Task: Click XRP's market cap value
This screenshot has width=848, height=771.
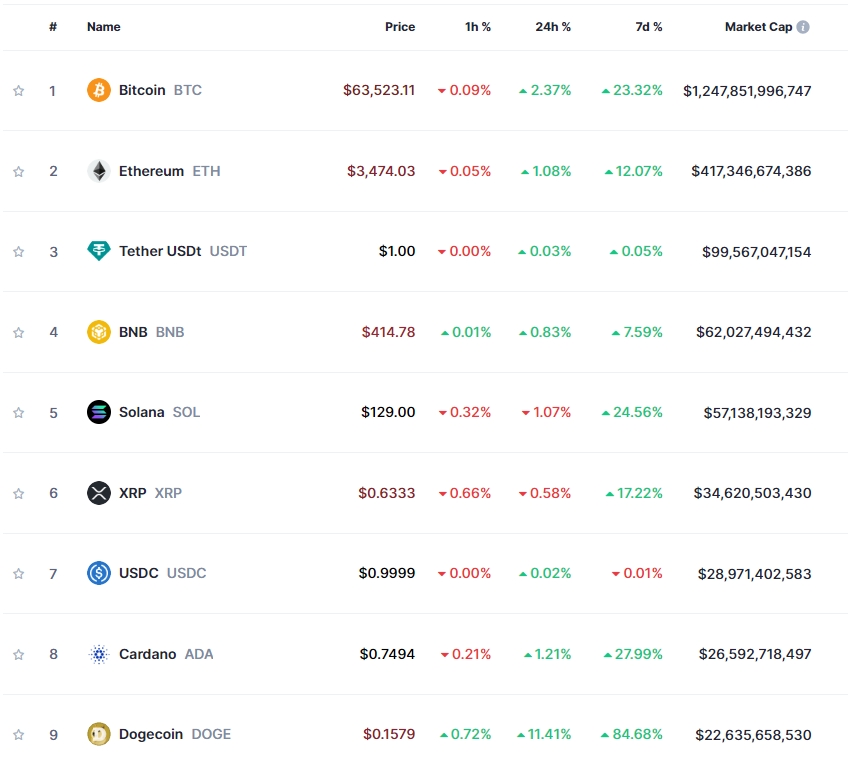Action: click(x=752, y=493)
